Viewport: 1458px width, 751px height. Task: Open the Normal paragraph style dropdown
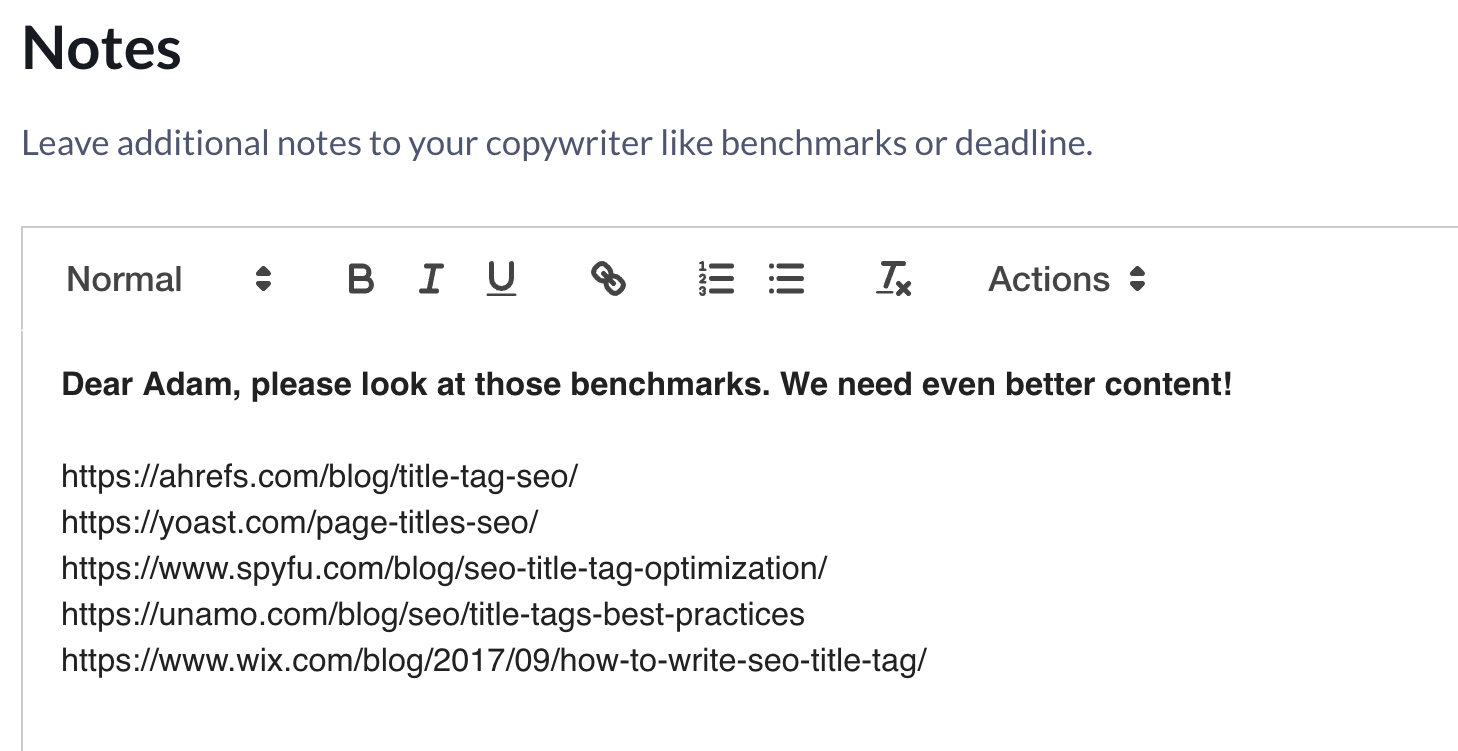pyautogui.click(x=124, y=279)
